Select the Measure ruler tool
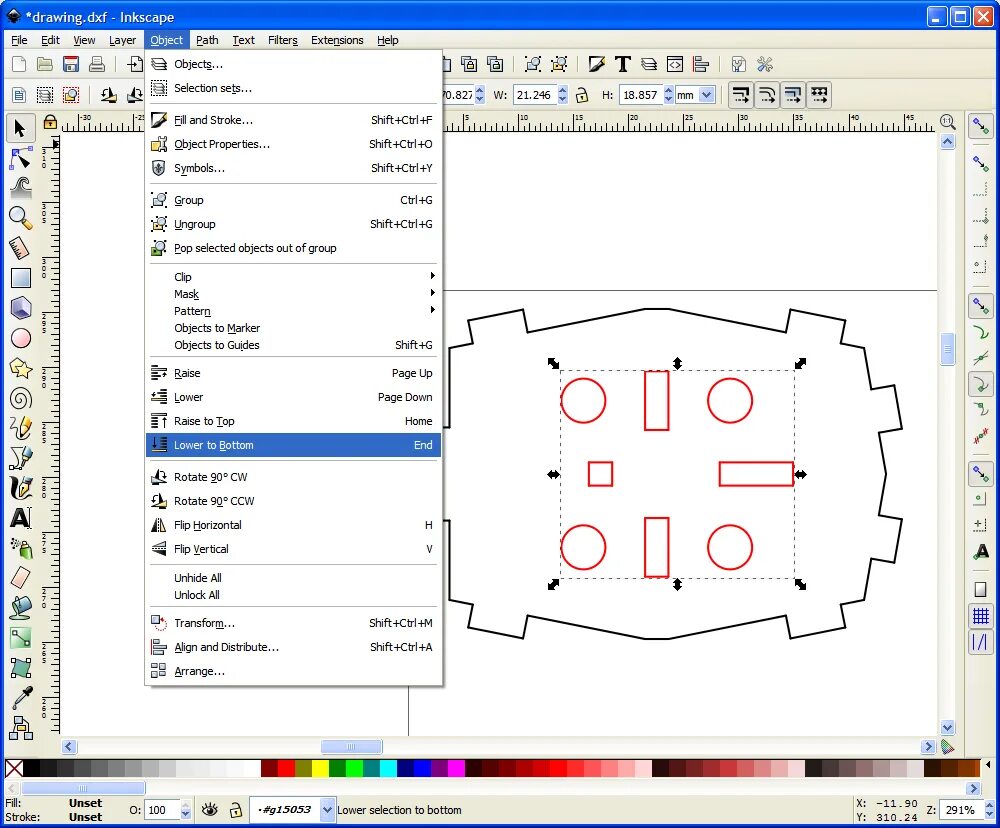The height and width of the screenshot is (828, 1000). (20, 248)
